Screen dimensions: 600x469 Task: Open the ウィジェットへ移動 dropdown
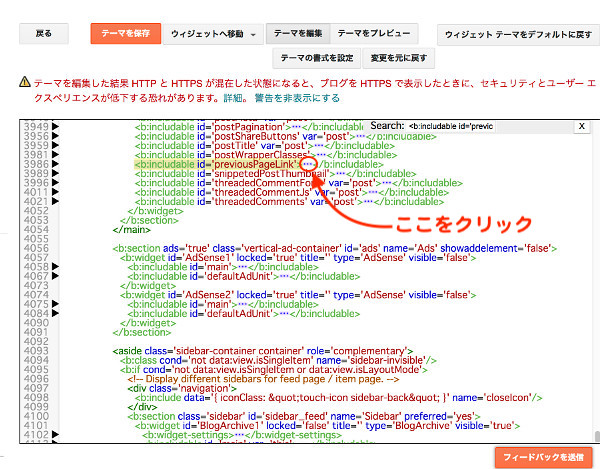213,34
